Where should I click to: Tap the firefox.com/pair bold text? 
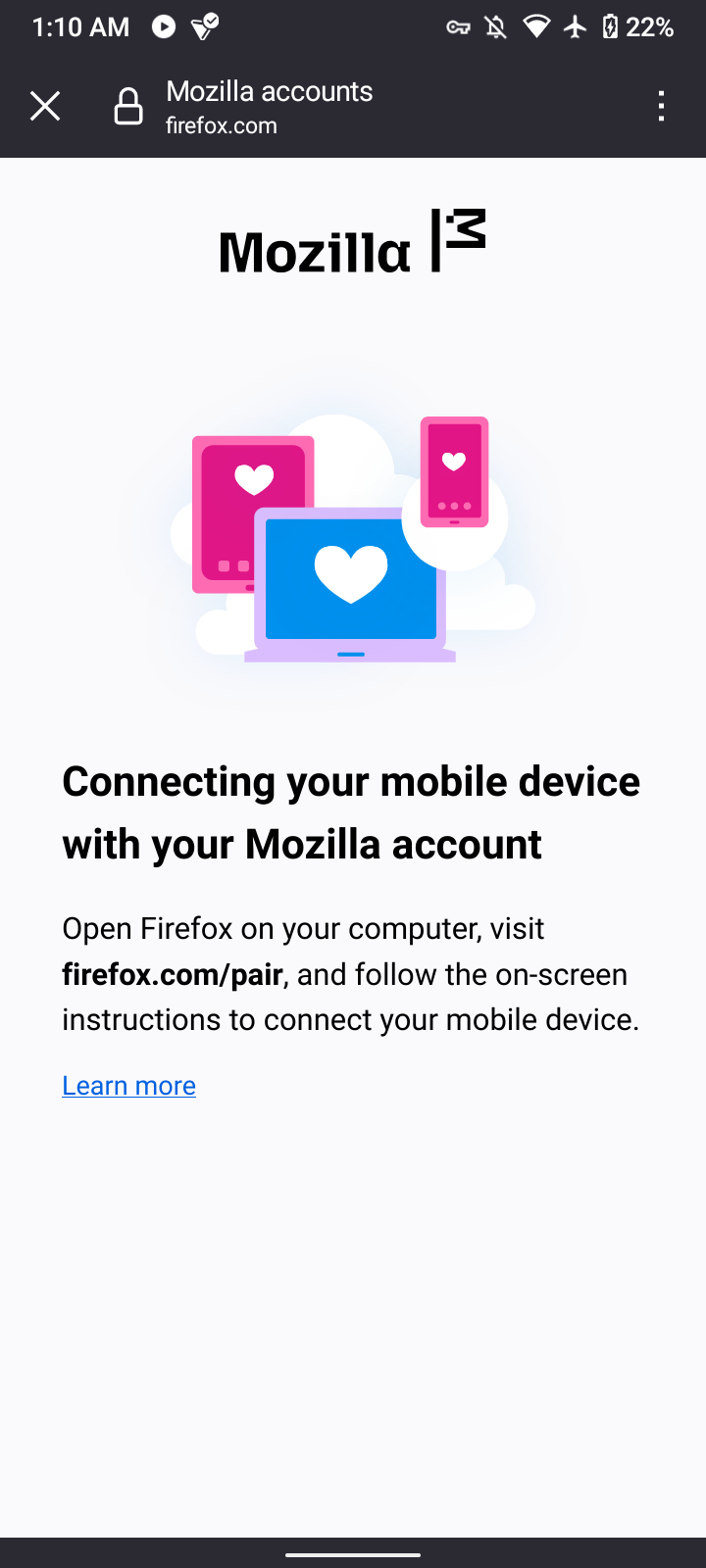click(x=173, y=975)
